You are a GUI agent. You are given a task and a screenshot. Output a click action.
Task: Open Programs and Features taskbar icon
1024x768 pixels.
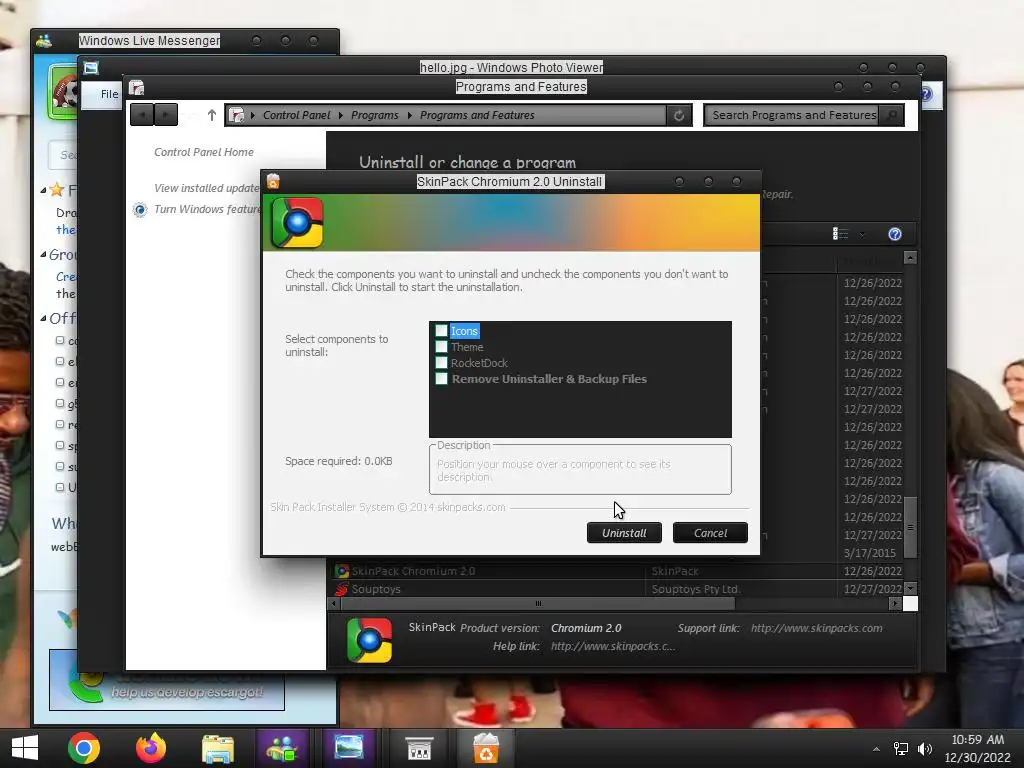tap(419, 748)
